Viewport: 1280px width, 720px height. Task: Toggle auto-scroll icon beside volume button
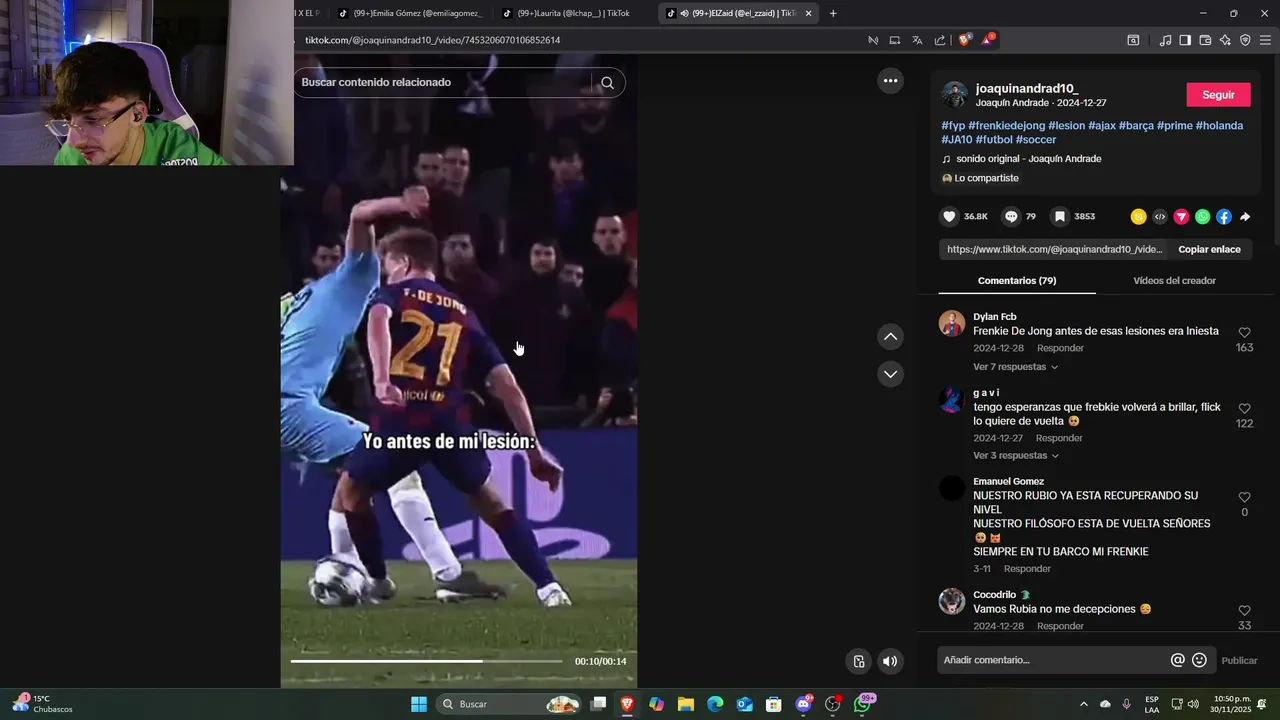[x=858, y=661]
